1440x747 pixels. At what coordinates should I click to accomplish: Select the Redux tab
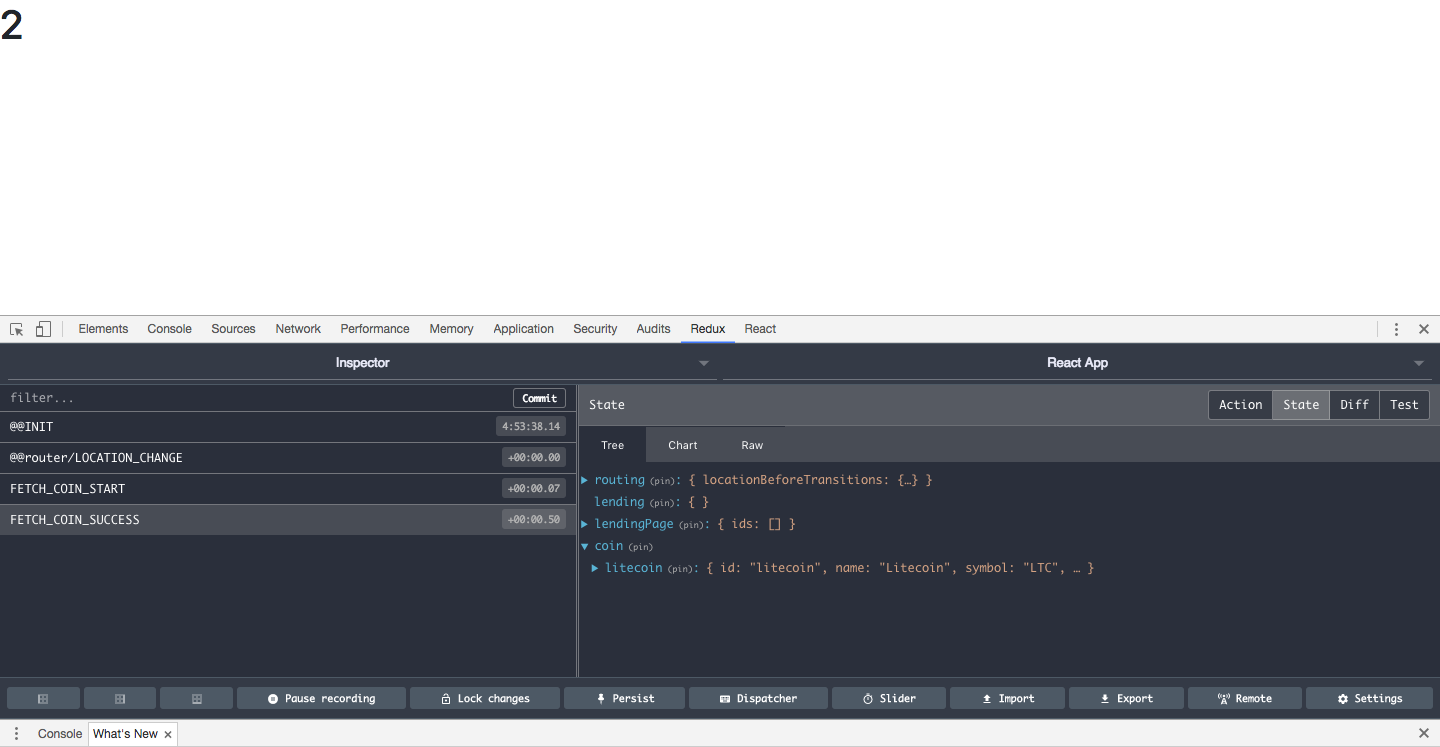[x=708, y=329]
